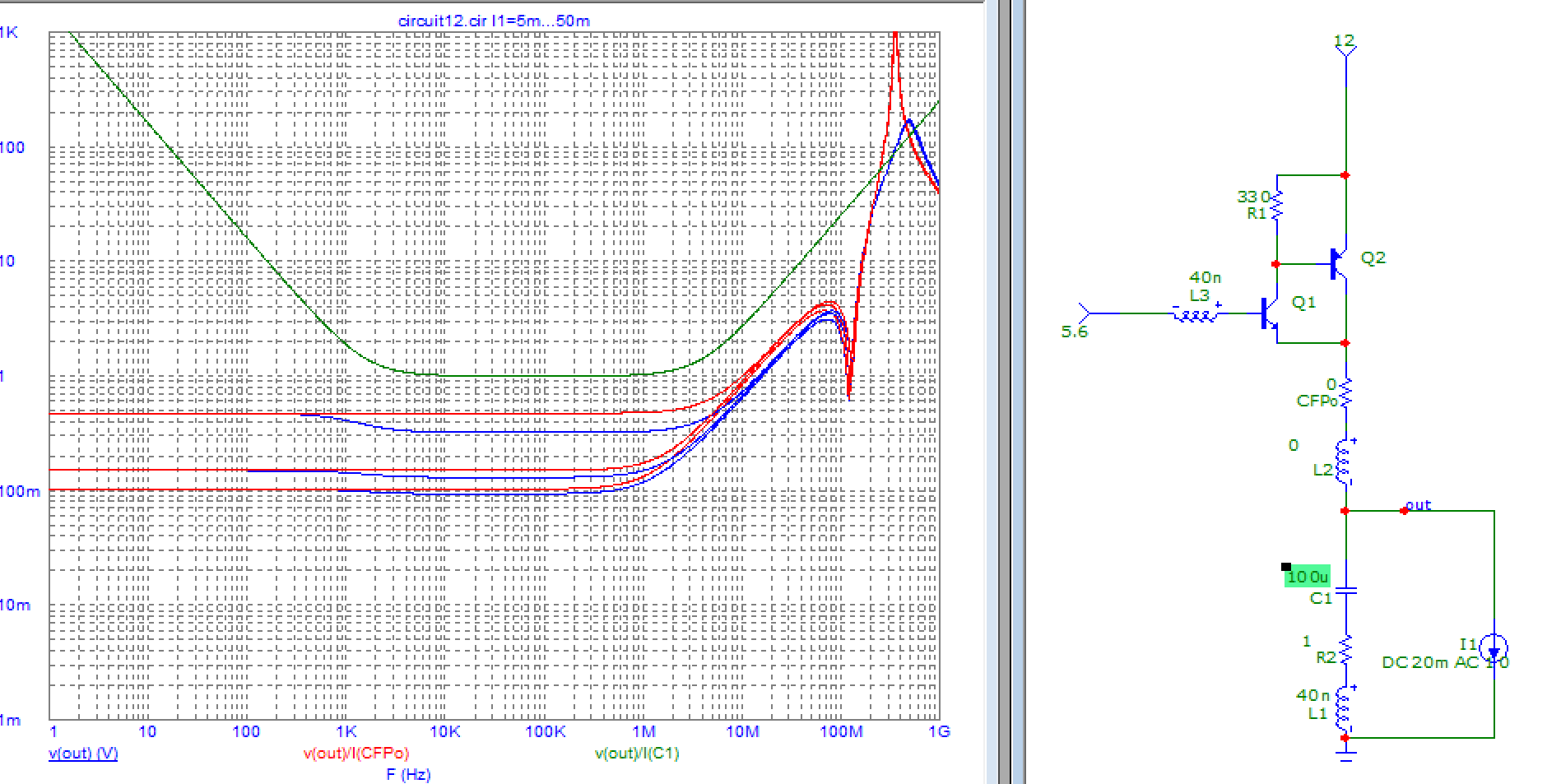Image resolution: width=1561 pixels, height=784 pixels.
Task: Select resistor CFPo symbol
Action: (1345, 393)
